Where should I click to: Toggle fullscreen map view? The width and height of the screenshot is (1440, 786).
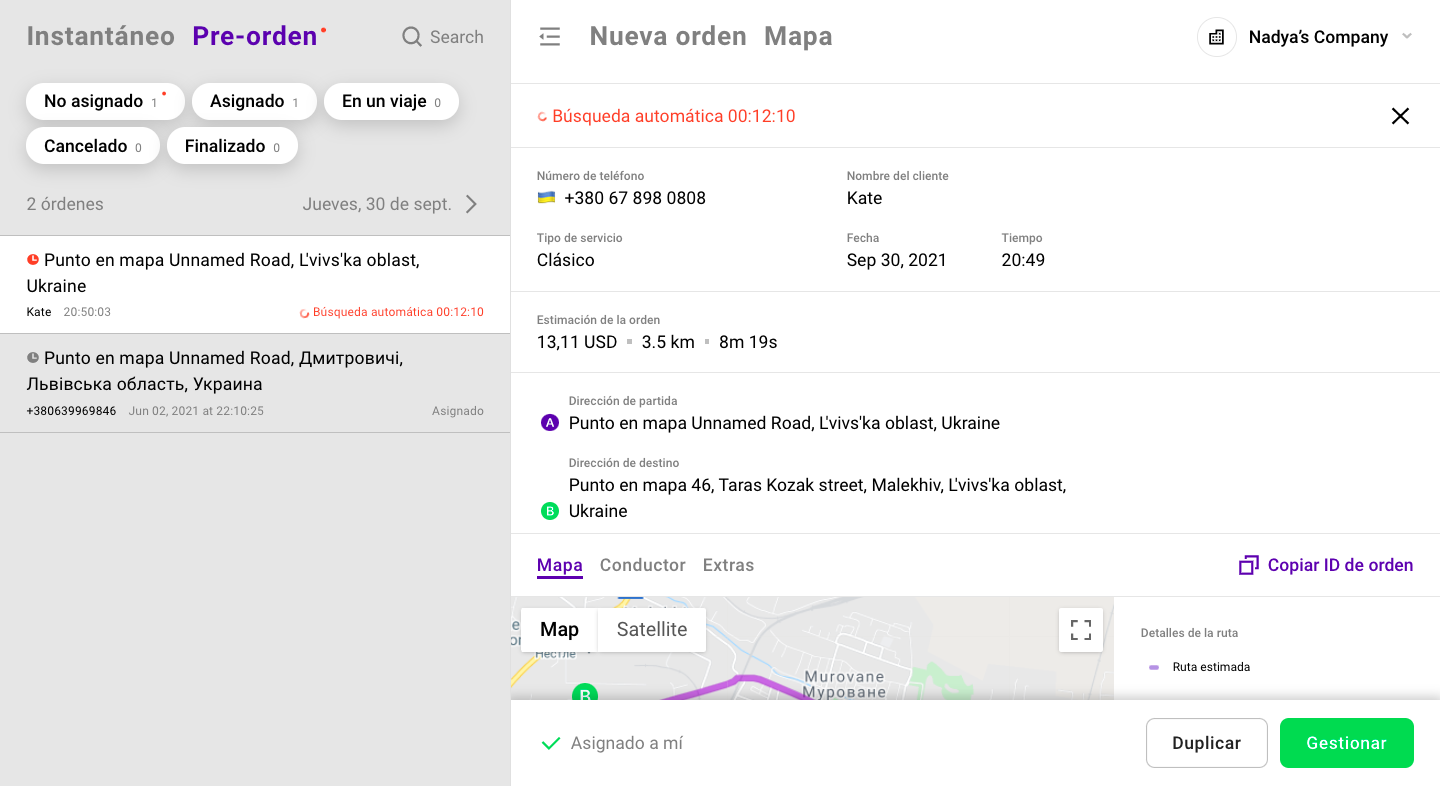pos(1081,630)
